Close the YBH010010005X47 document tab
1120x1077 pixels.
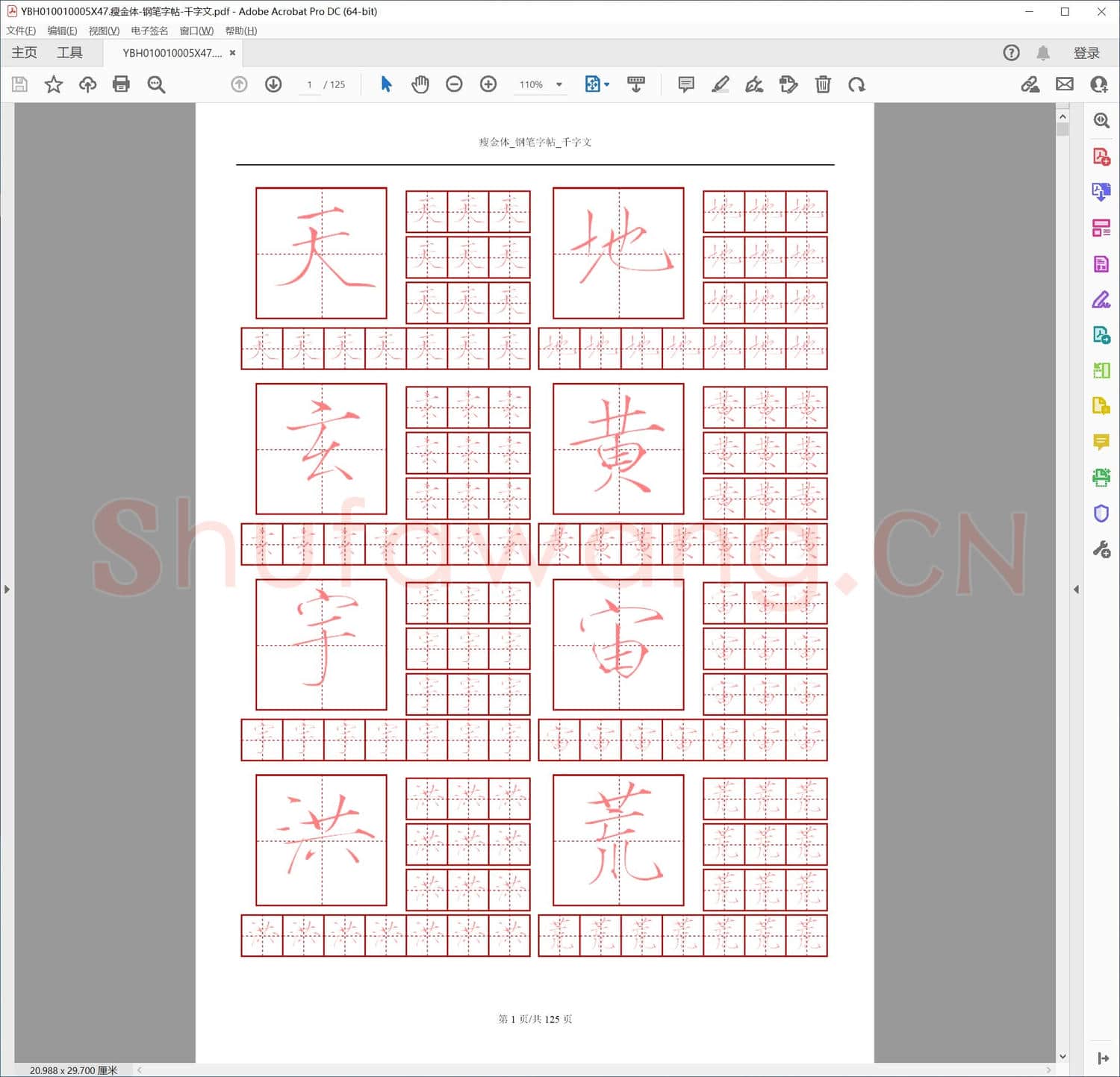click(x=233, y=53)
